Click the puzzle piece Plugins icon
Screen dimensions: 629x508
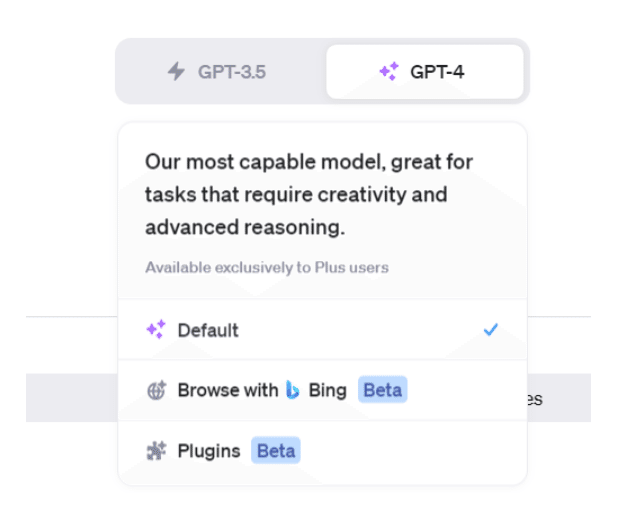156,451
